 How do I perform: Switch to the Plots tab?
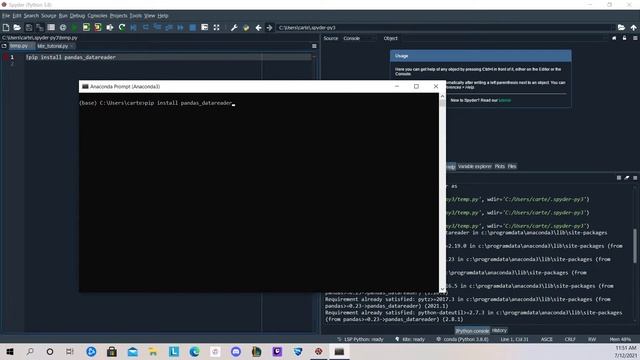pyautogui.click(x=500, y=166)
